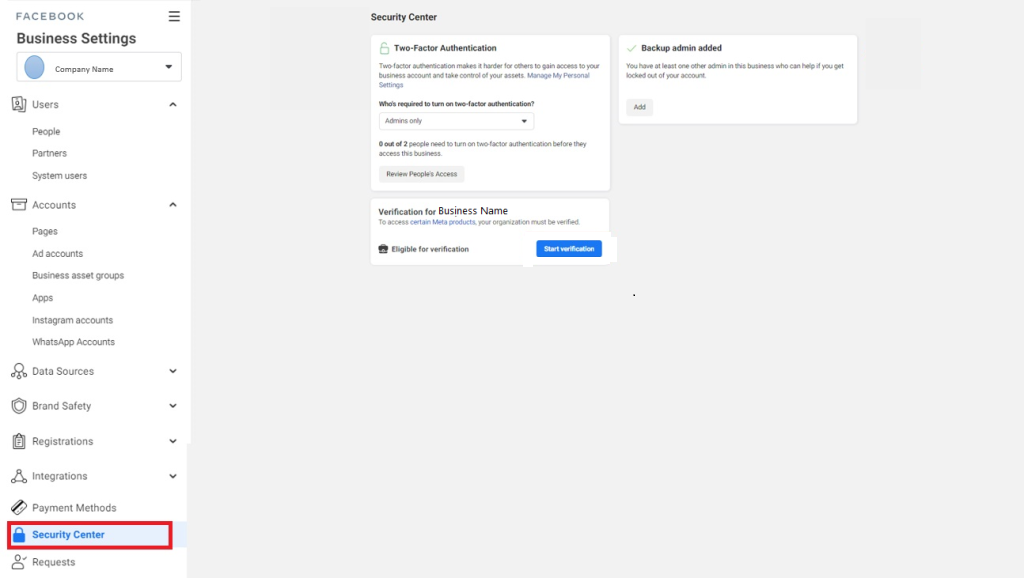Click the Eligible for verification briefcase icon
Screen dimensions: 1024x578
(x=383, y=249)
